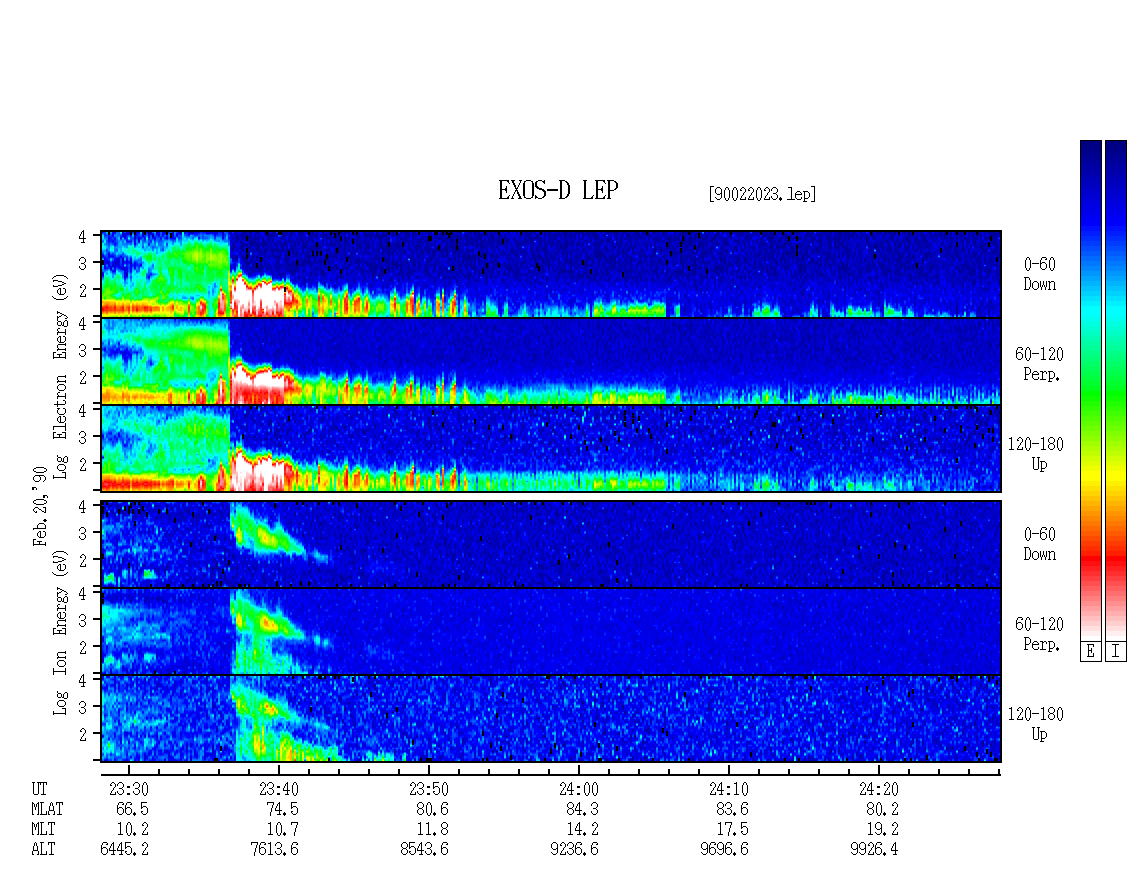Click the MLT value 17.5
Screen dimensions: 1130x875
[x=731, y=830]
